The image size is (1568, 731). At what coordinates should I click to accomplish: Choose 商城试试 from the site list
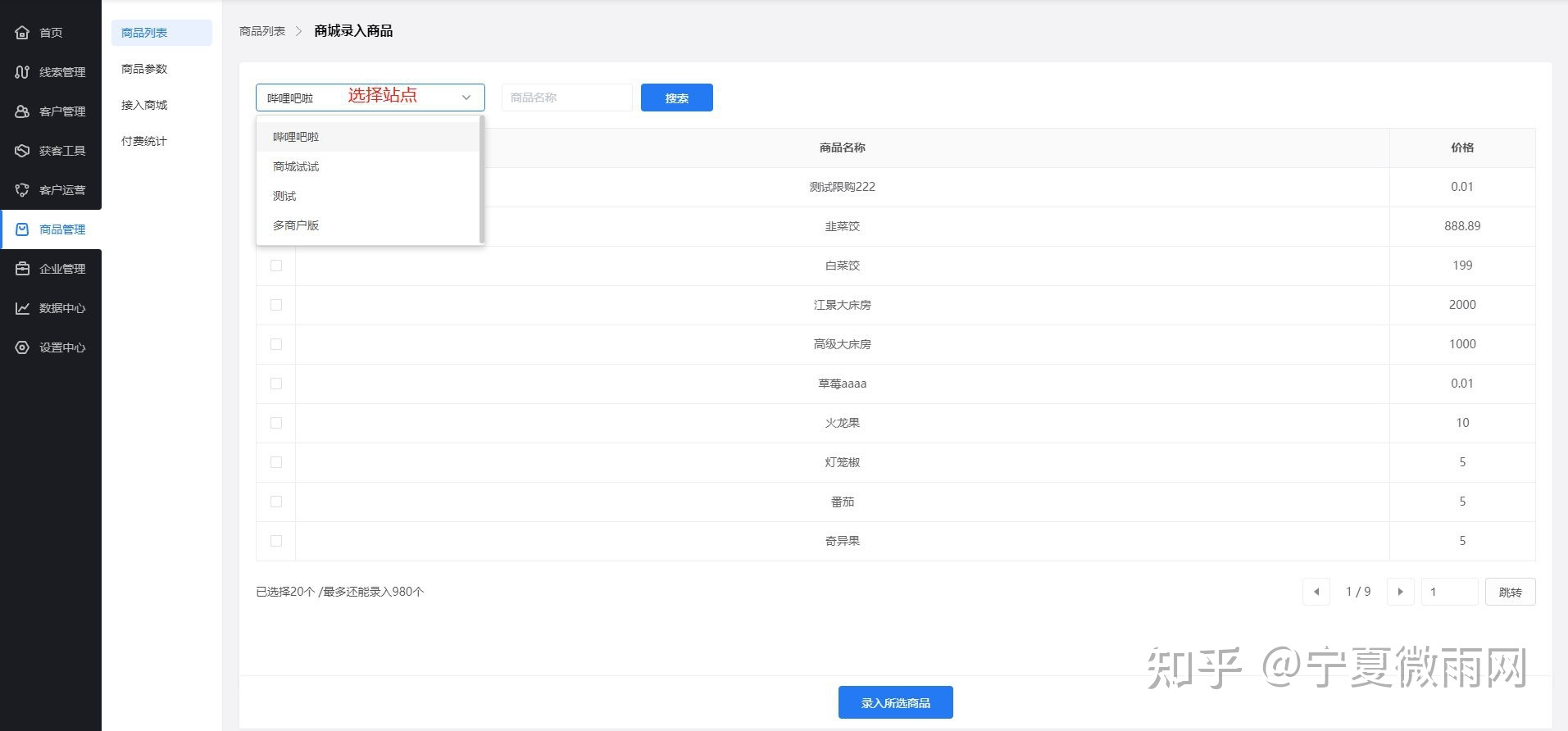pos(296,166)
